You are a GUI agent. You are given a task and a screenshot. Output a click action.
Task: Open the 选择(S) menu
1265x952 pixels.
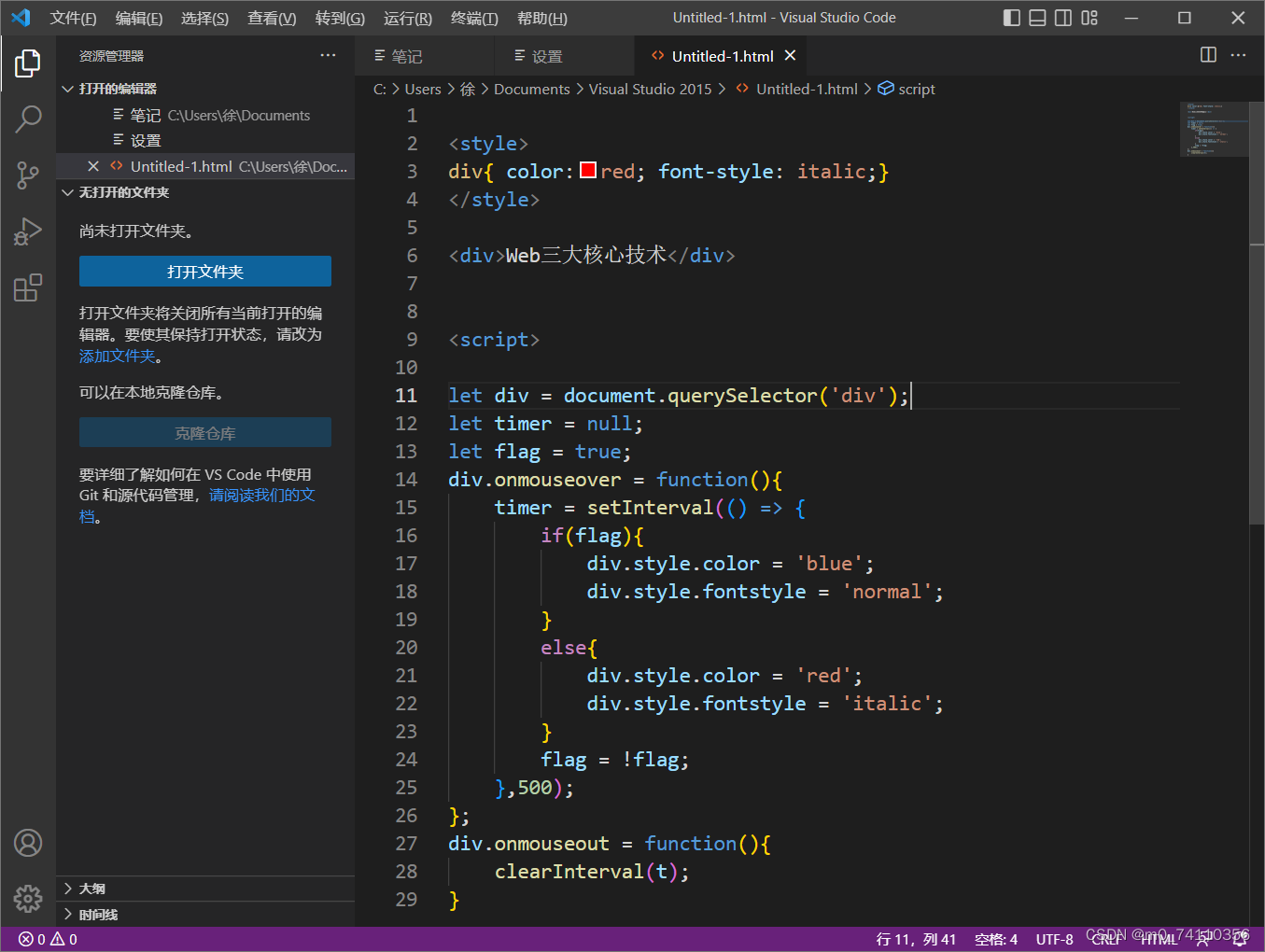(204, 18)
